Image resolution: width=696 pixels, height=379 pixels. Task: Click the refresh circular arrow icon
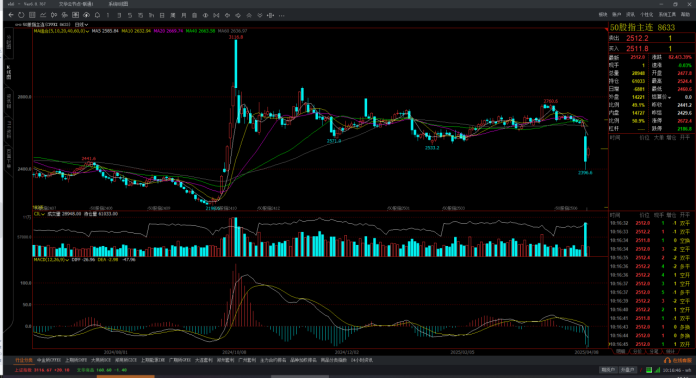click(21, 15)
